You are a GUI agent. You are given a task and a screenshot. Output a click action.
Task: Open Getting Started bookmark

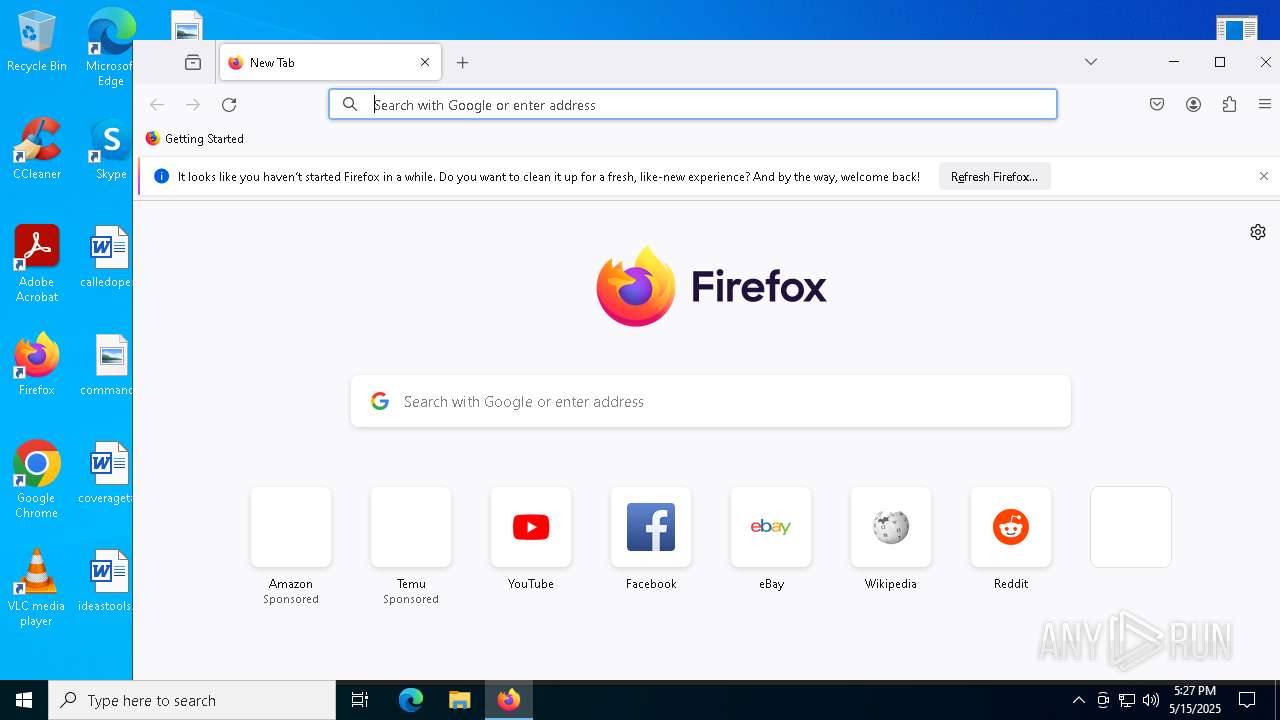[195, 138]
